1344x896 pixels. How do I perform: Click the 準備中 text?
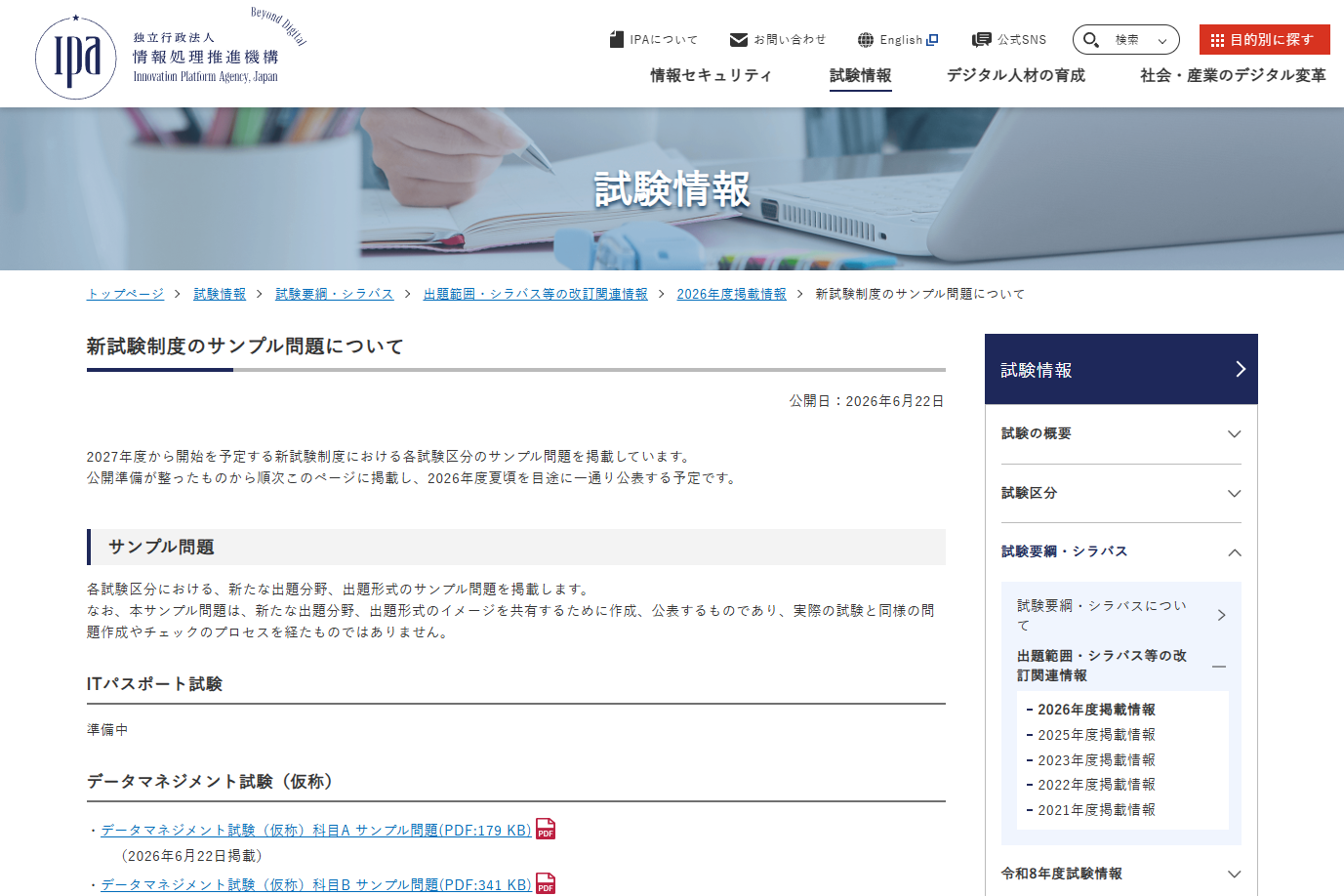tap(107, 729)
